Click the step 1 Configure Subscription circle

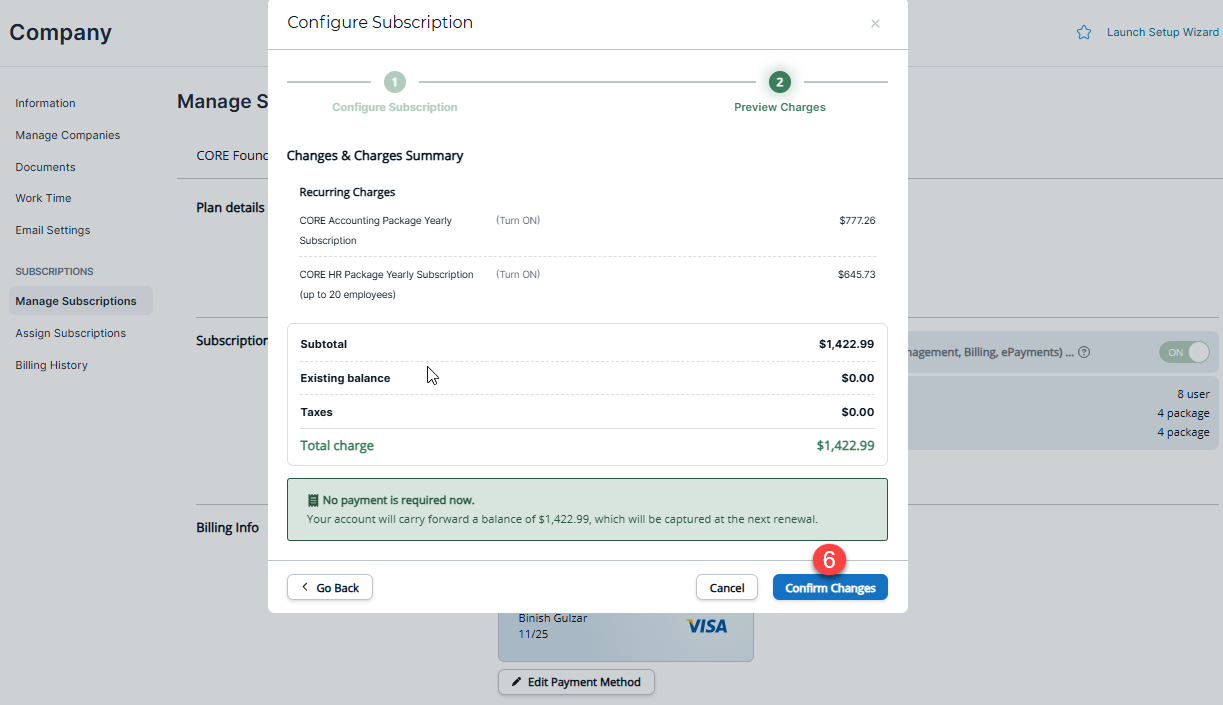tap(394, 82)
